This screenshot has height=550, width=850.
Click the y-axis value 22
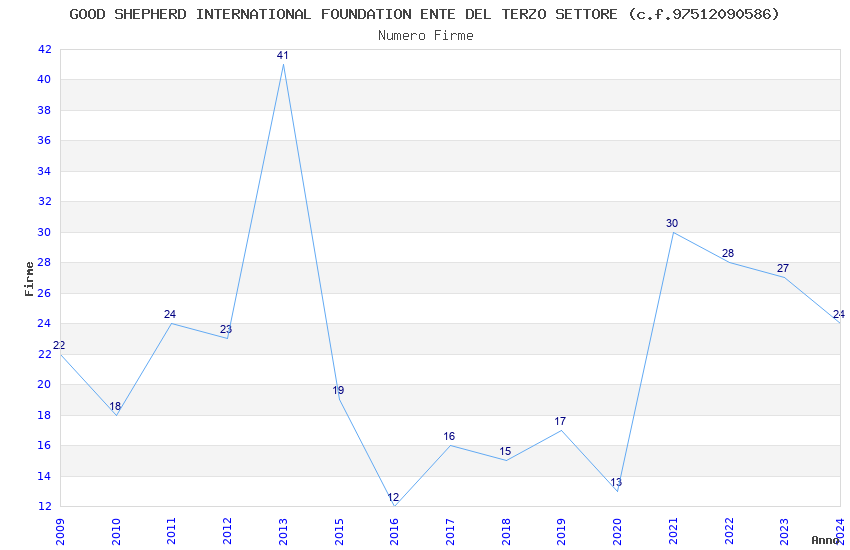pyautogui.click(x=44, y=354)
